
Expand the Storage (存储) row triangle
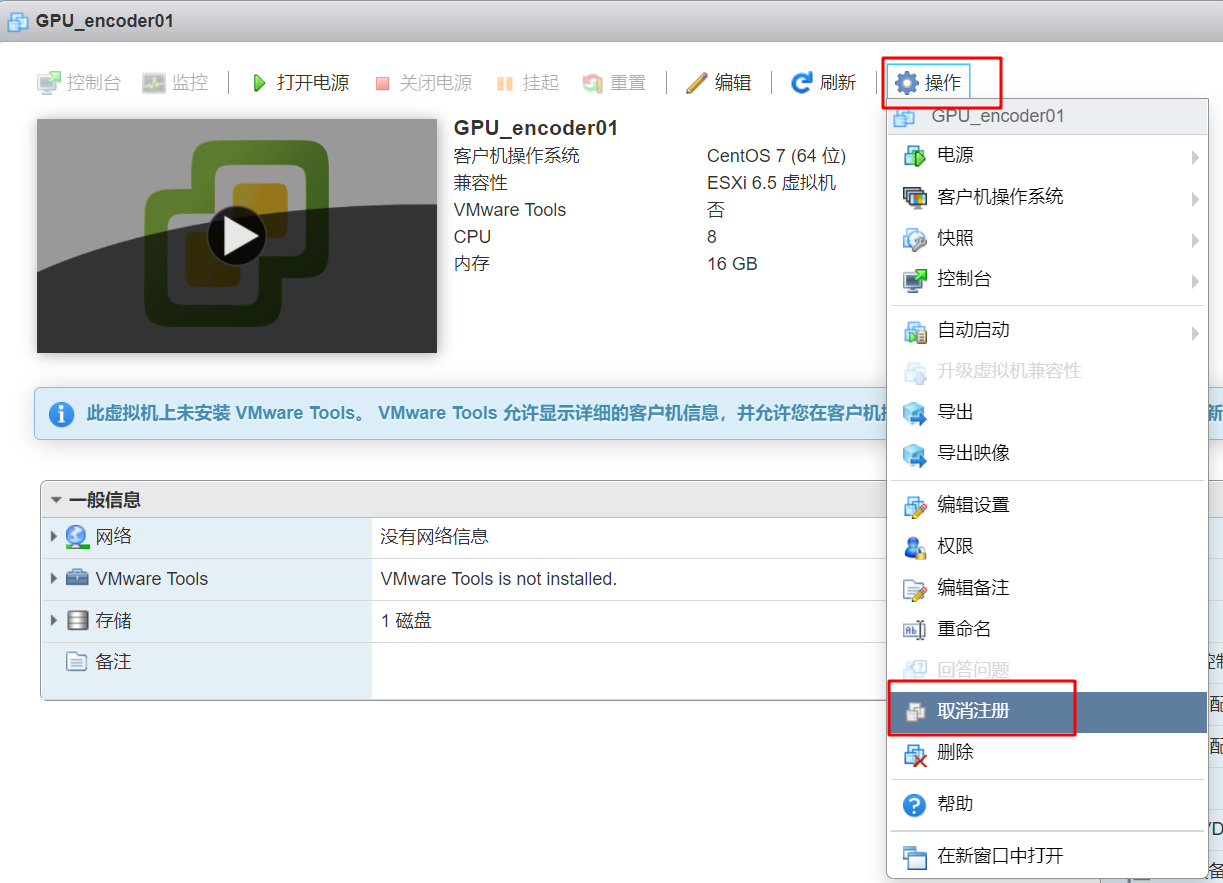(54, 620)
